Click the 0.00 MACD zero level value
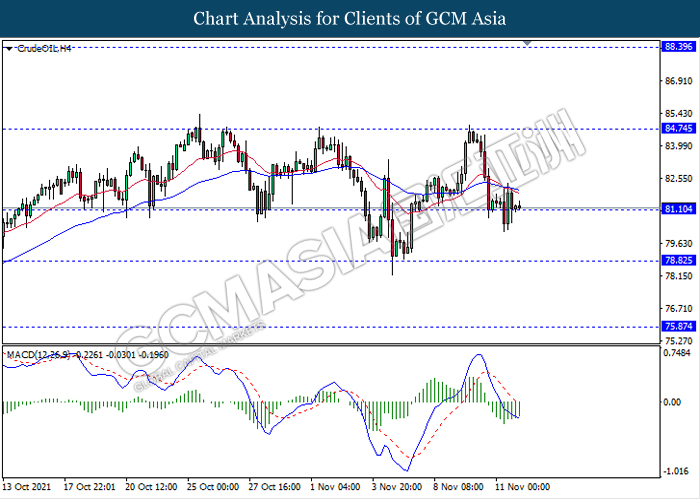This screenshot has width=700, height=500. [x=672, y=402]
